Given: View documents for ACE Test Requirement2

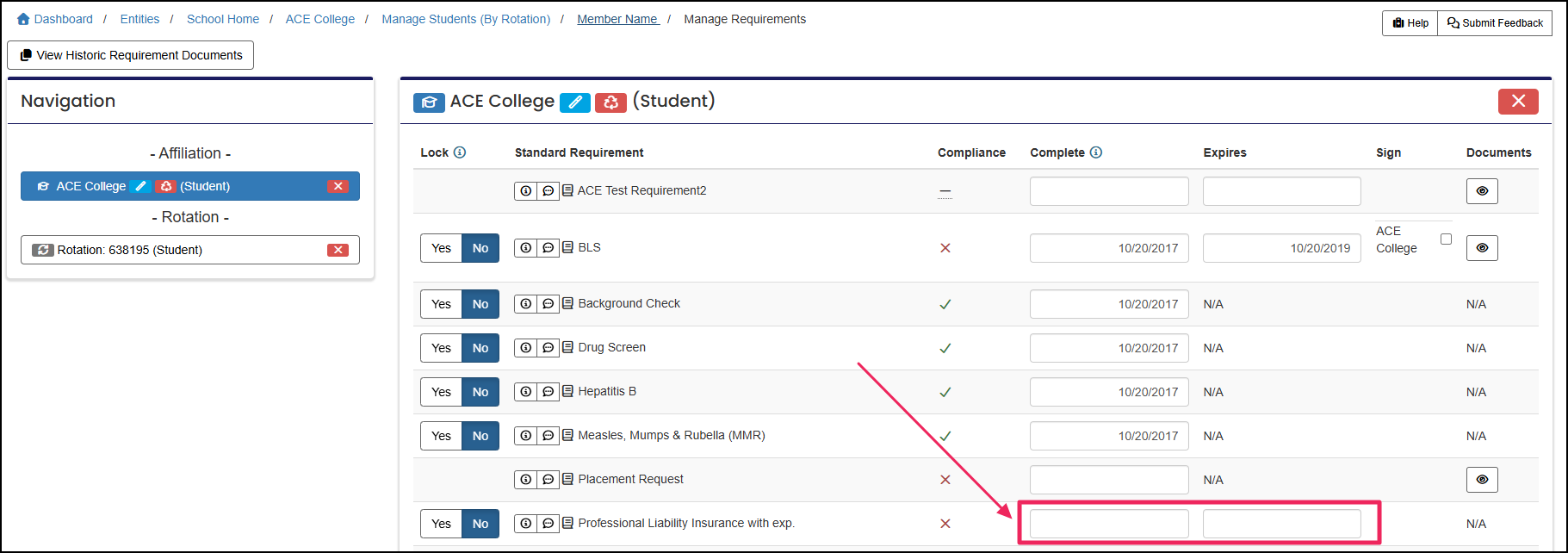Looking at the screenshot, I should click(1482, 191).
